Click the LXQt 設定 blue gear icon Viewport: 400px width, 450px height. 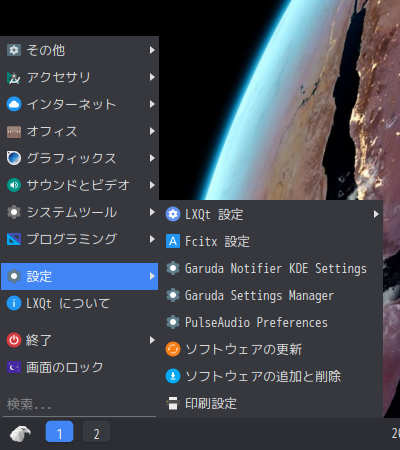coord(173,214)
